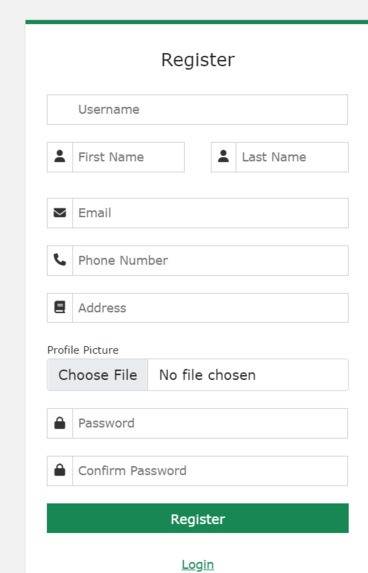Open the Login link
Viewport: 368px width, 573px height.
pos(198,565)
